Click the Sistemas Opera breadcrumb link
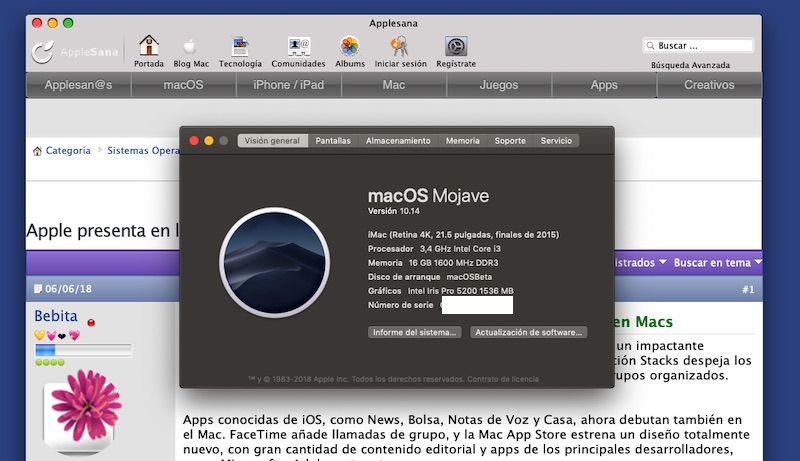 tap(143, 150)
